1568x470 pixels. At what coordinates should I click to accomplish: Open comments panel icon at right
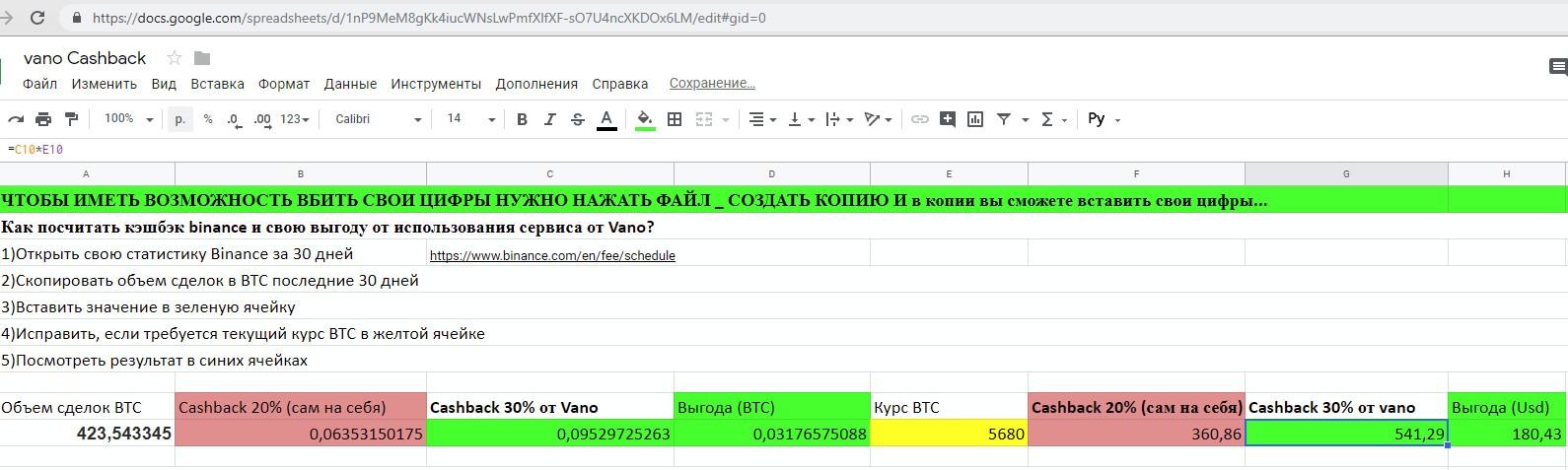tap(1558, 67)
